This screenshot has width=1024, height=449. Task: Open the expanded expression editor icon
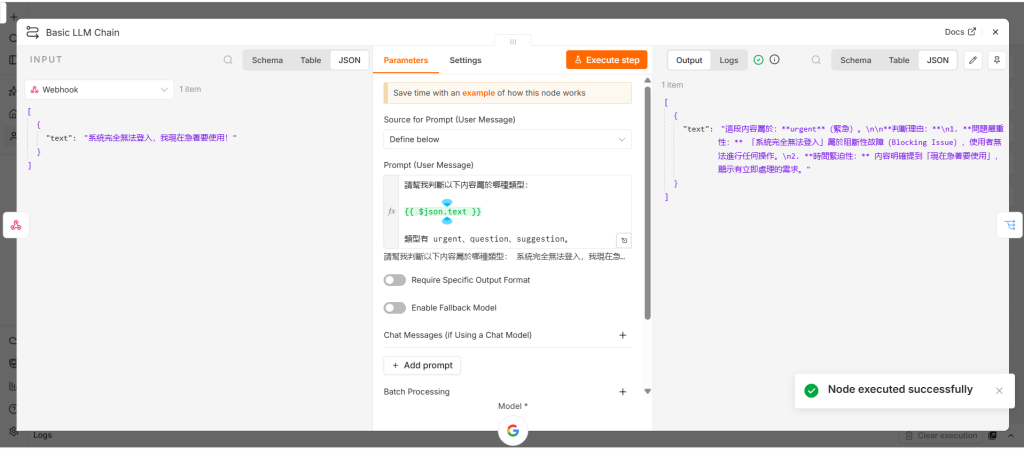click(624, 240)
